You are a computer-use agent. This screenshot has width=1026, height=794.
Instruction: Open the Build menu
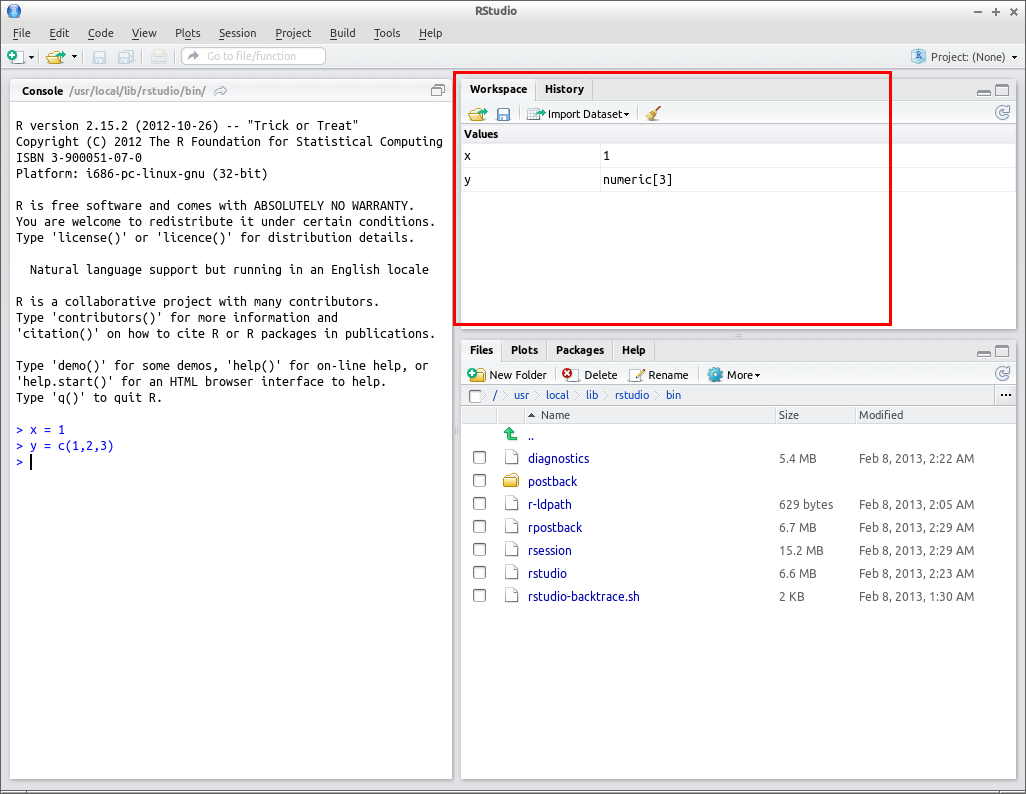(342, 33)
